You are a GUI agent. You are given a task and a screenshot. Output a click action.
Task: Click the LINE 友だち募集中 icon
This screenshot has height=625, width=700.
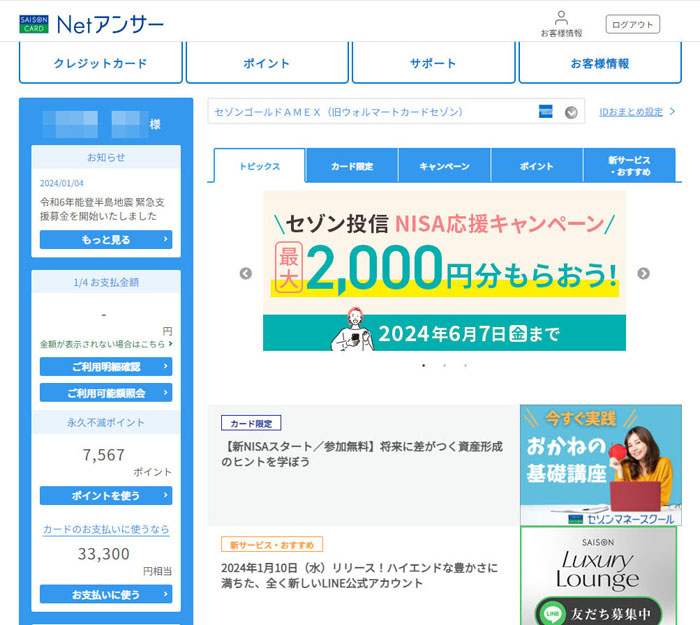tap(551, 611)
